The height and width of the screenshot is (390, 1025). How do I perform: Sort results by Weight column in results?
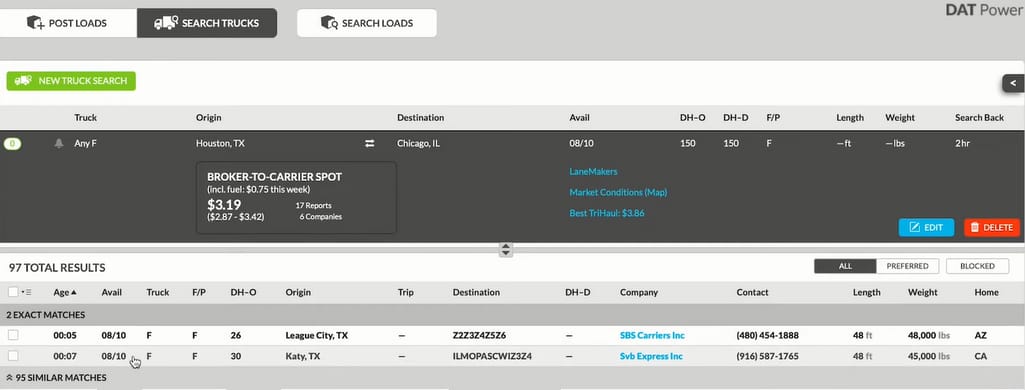[x=922, y=292]
